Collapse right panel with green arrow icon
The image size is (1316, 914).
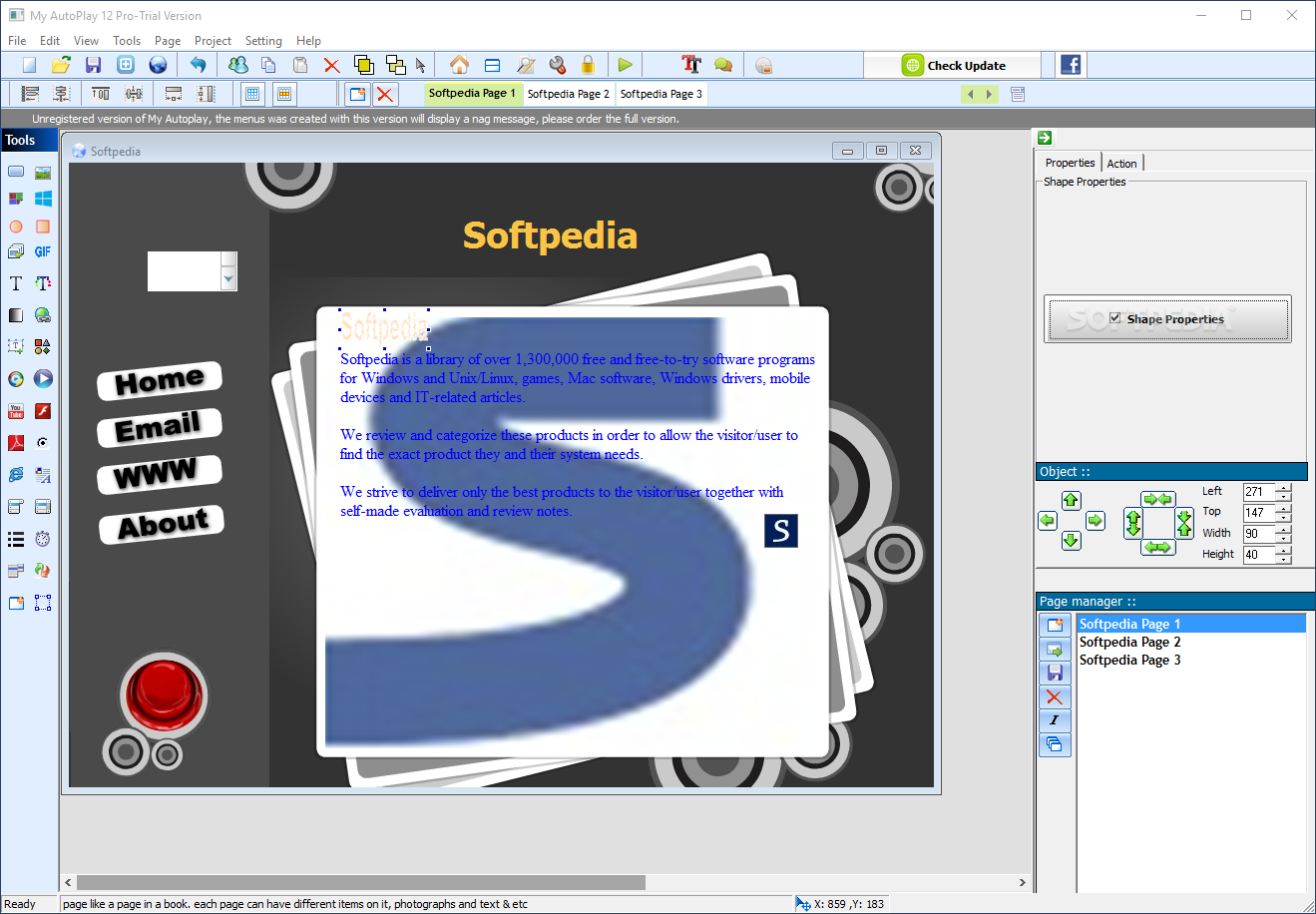click(x=1045, y=138)
